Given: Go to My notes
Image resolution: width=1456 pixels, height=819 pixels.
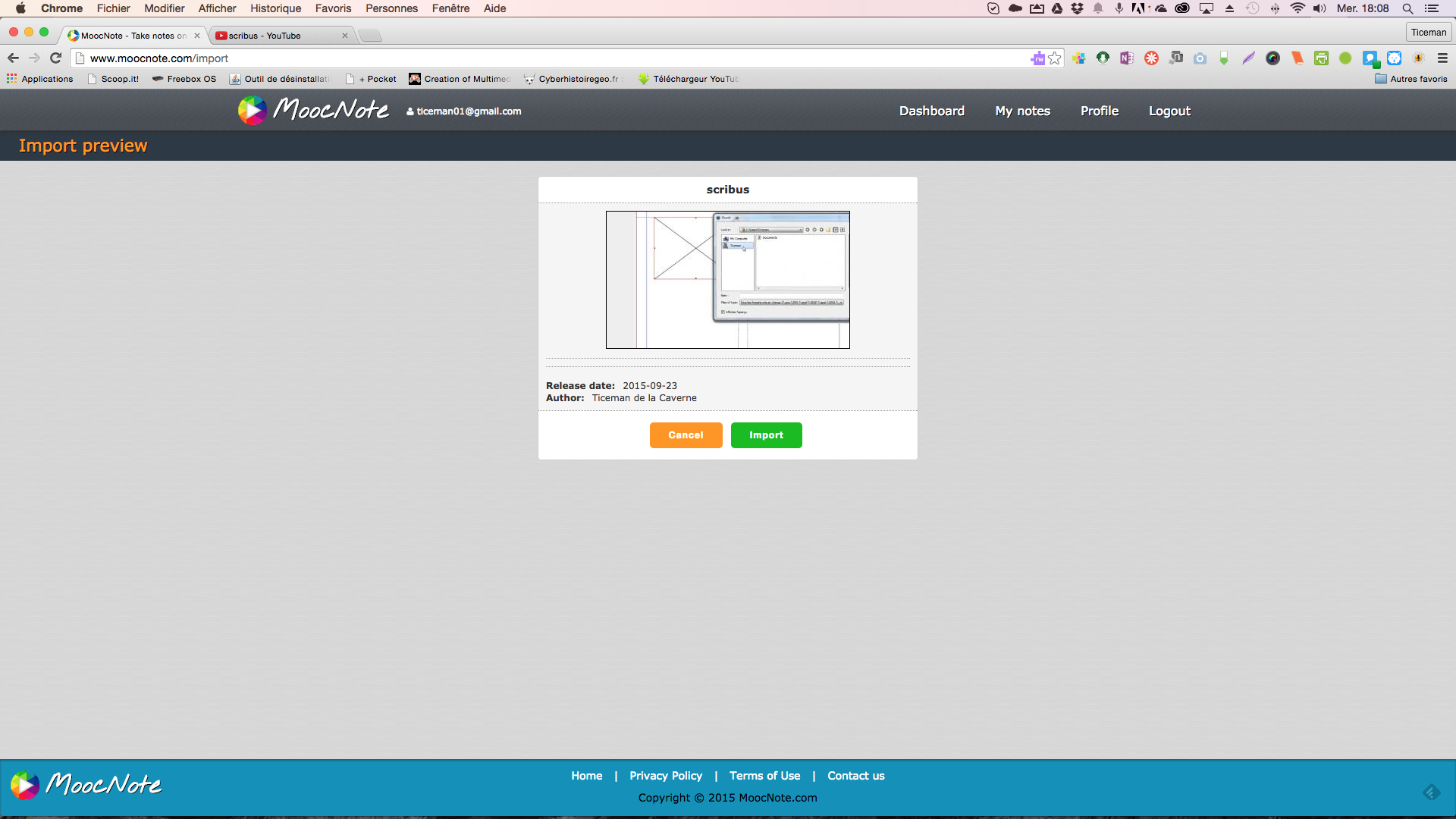Looking at the screenshot, I should tap(1022, 111).
